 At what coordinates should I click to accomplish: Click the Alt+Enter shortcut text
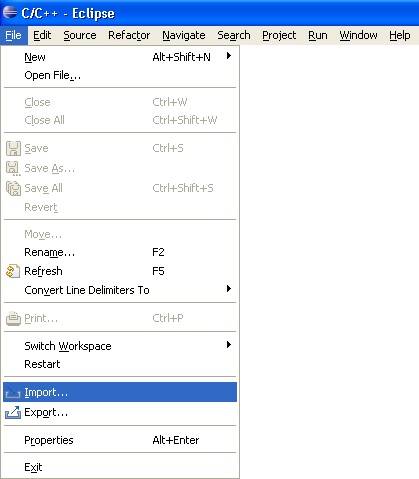(176, 440)
